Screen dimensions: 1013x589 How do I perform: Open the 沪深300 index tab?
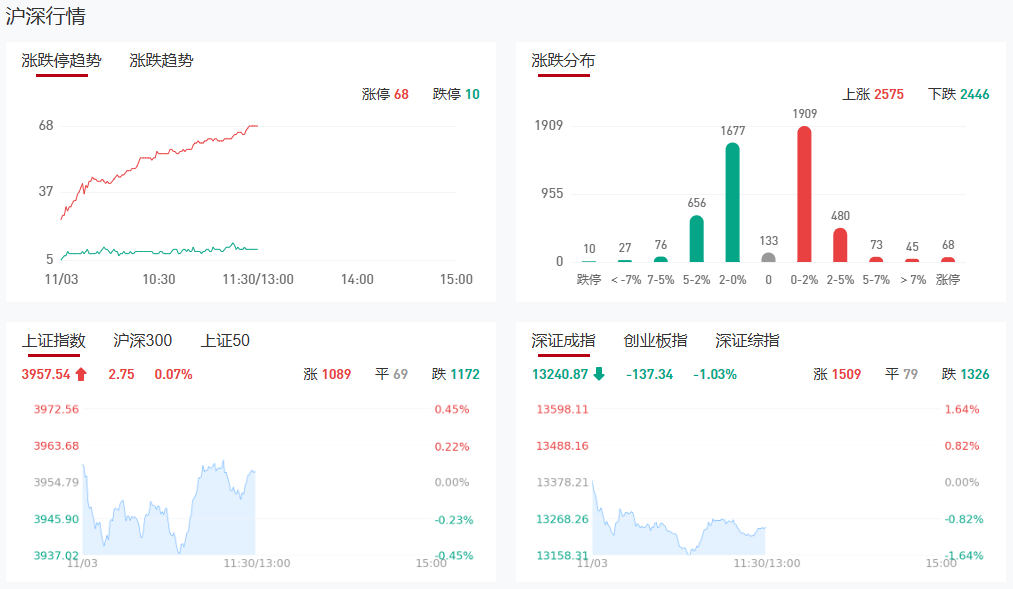coord(143,341)
